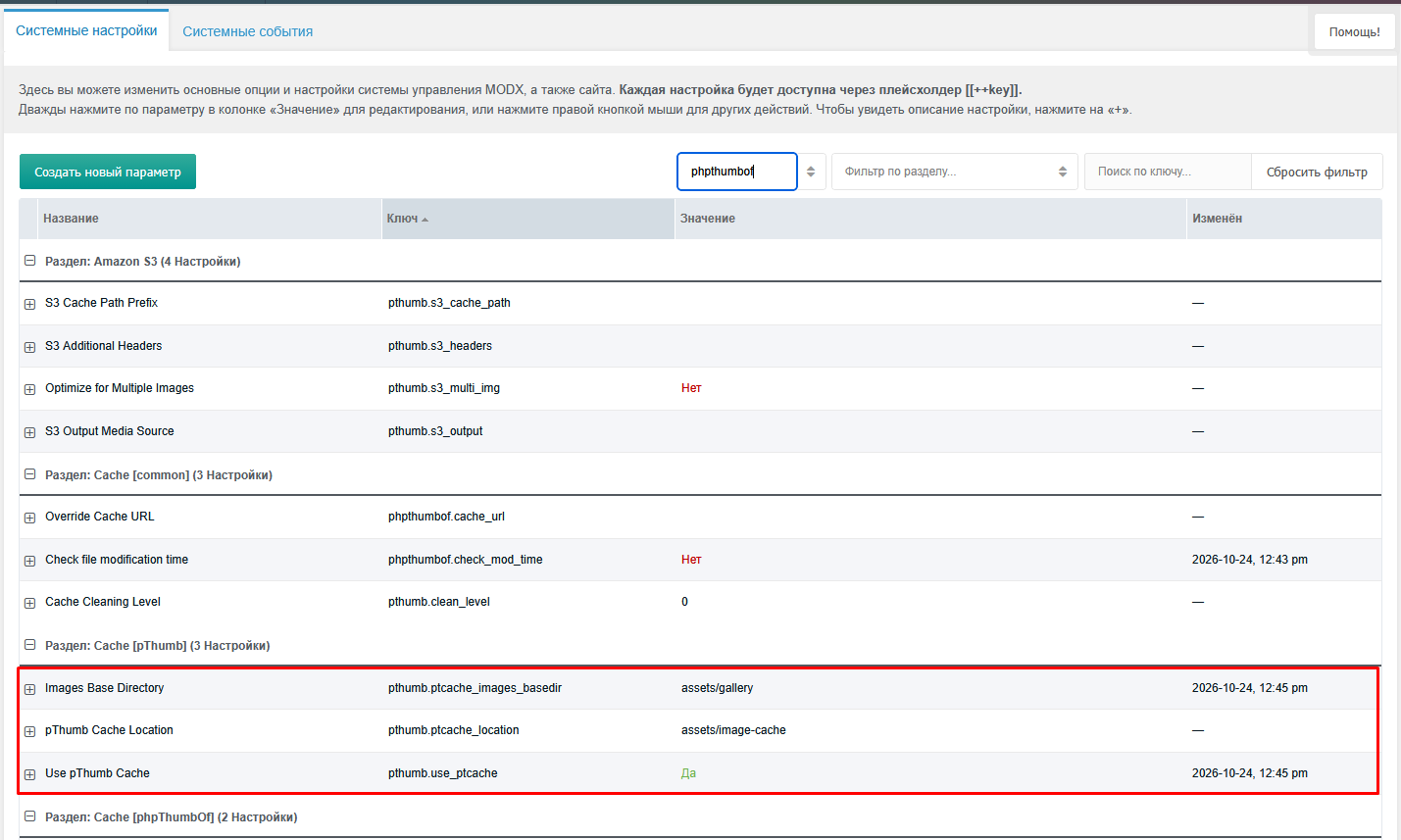Viewport: 1401px width, 840px height.
Task: Click the Раздел: Cache [phpThumbOf] group title
Action: [x=172, y=817]
